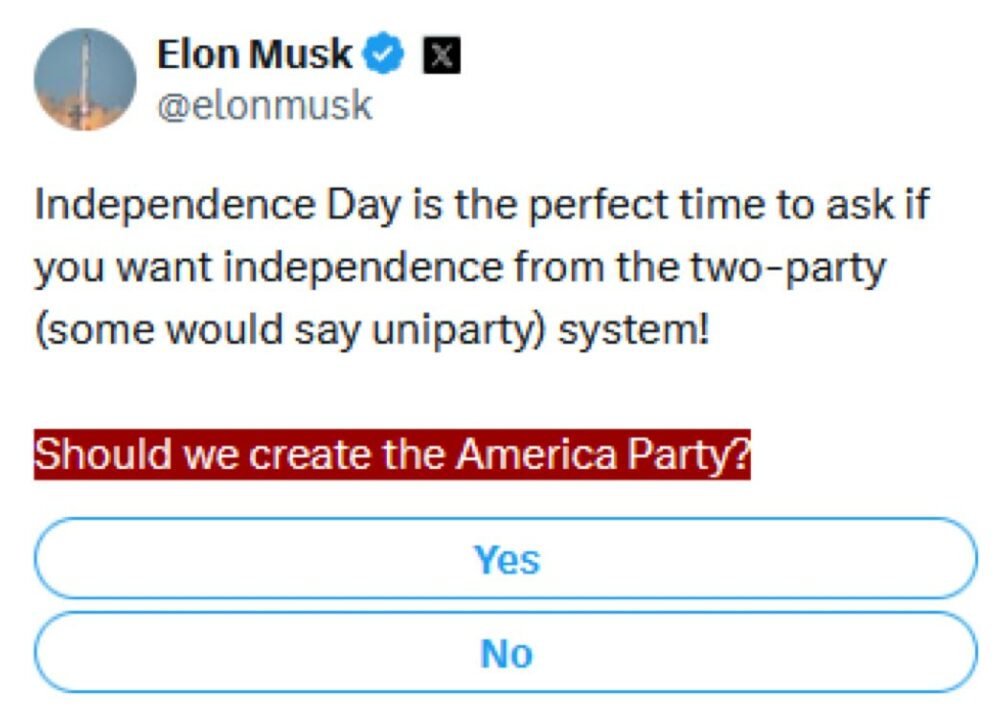
Task: Vote Yes in the poll
Action: (506, 559)
